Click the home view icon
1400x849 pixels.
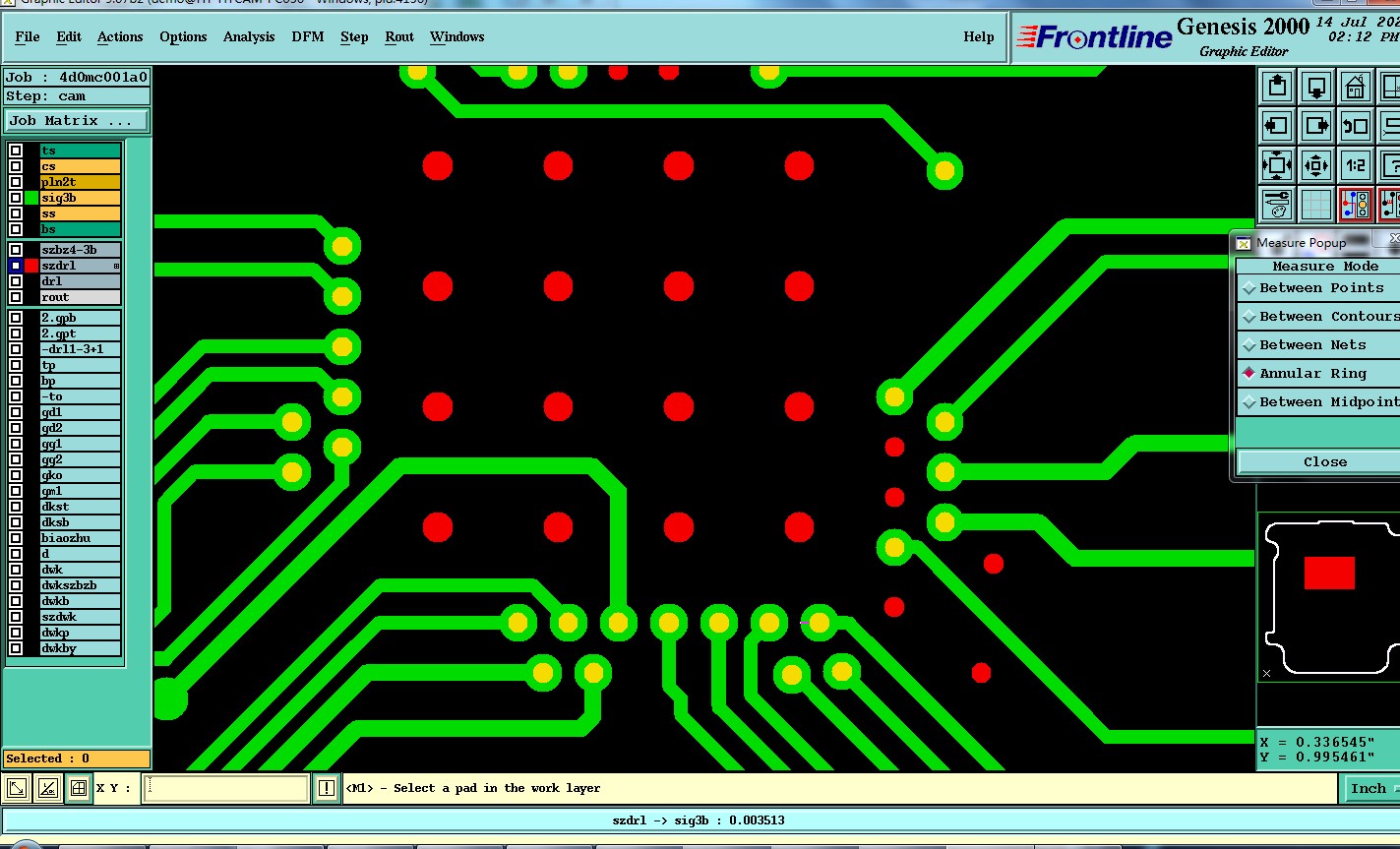(1356, 87)
